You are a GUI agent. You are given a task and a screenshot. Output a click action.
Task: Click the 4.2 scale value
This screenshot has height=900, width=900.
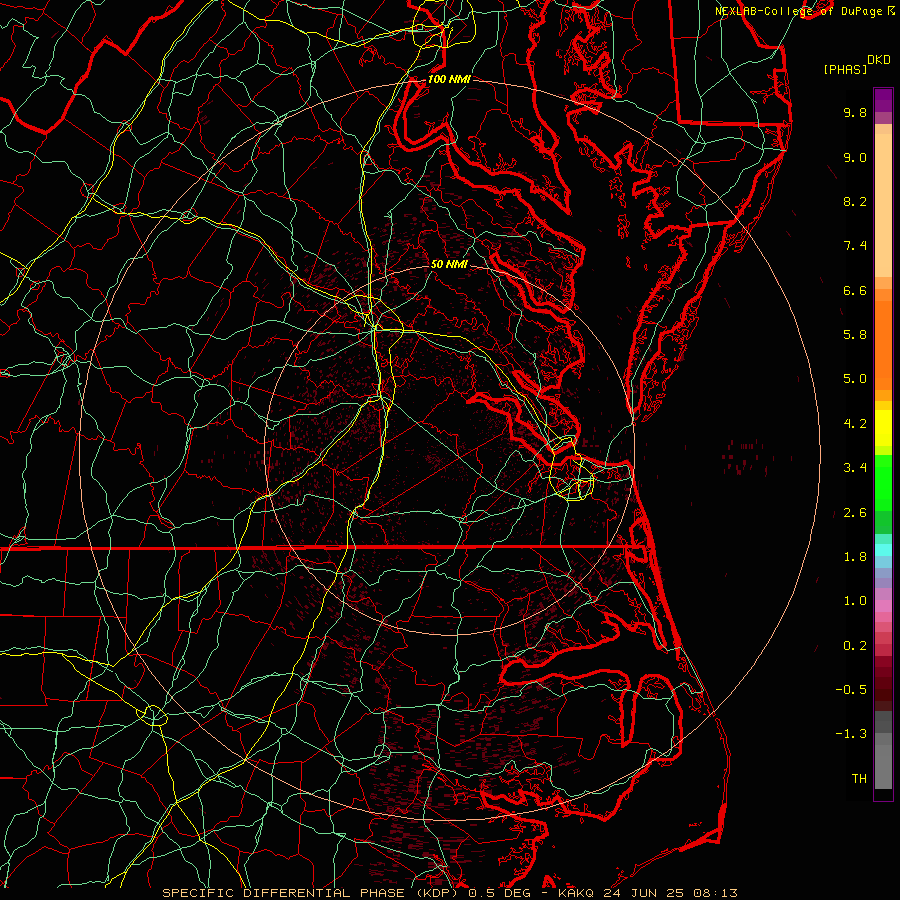pyautogui.click(x=855, y=424)
